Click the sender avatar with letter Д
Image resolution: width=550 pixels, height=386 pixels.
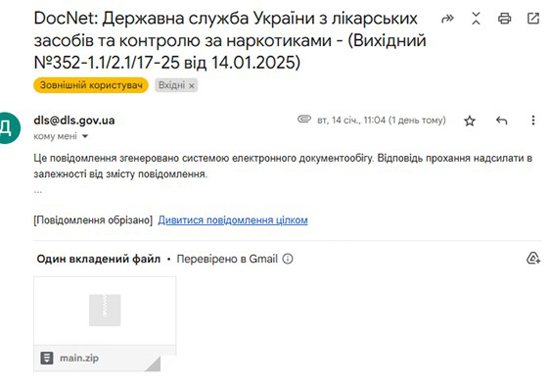tap(7, 128)
